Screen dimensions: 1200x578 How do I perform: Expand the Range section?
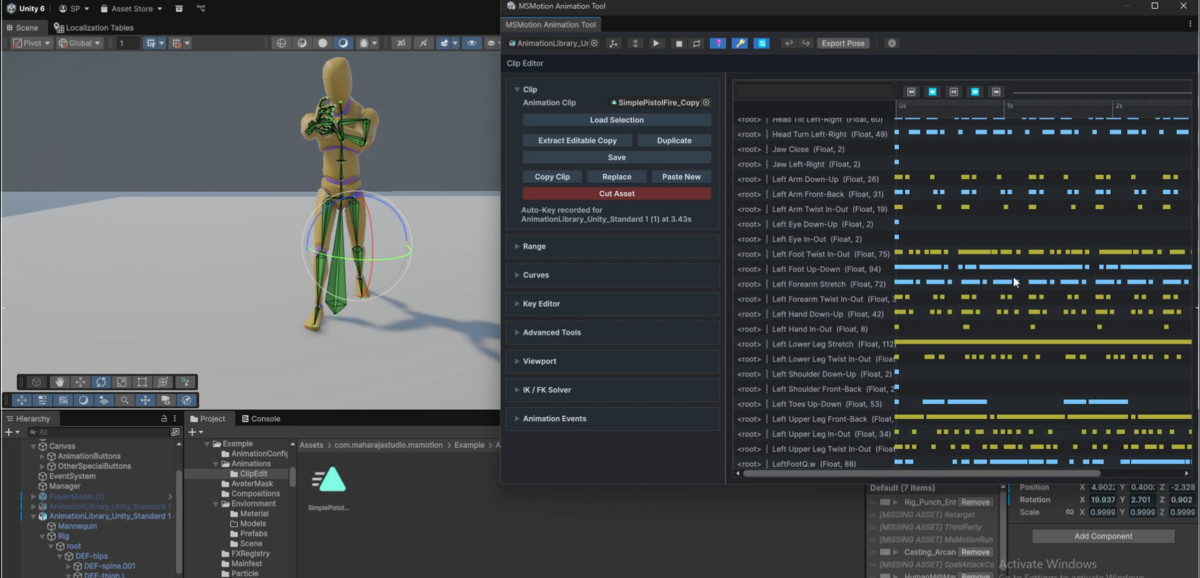pos(517,246)
